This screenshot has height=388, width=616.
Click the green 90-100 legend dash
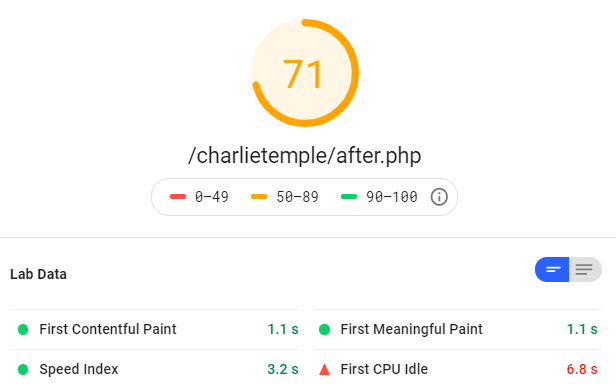click(349, 197)
